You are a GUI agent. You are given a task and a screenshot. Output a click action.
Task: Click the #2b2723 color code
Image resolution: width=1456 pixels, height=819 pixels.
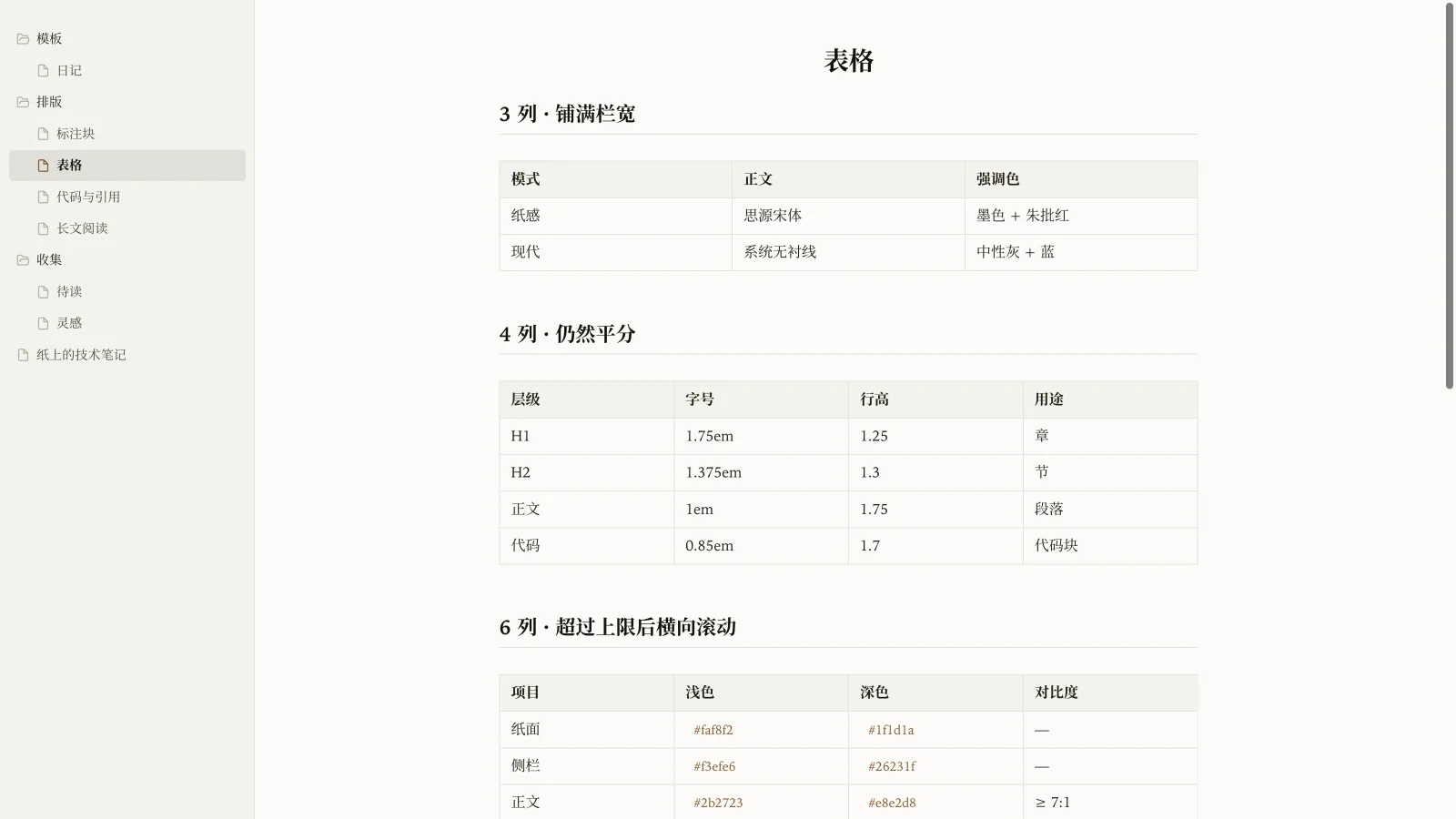(x=718, y=803)
